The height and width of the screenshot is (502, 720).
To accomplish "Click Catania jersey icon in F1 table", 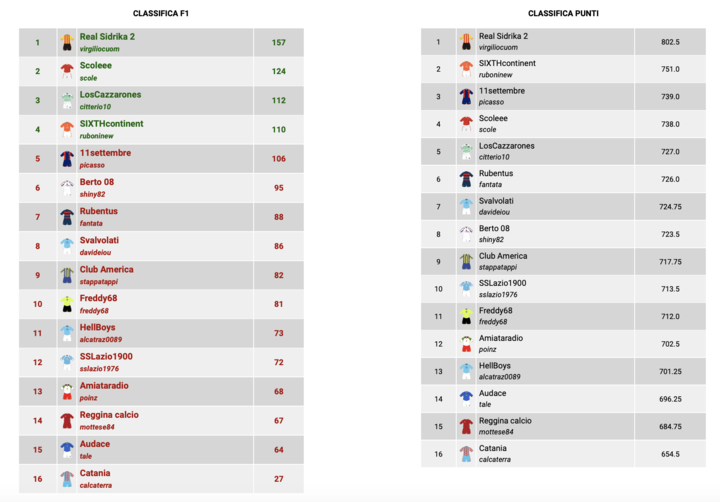I will tap(66, 479).
